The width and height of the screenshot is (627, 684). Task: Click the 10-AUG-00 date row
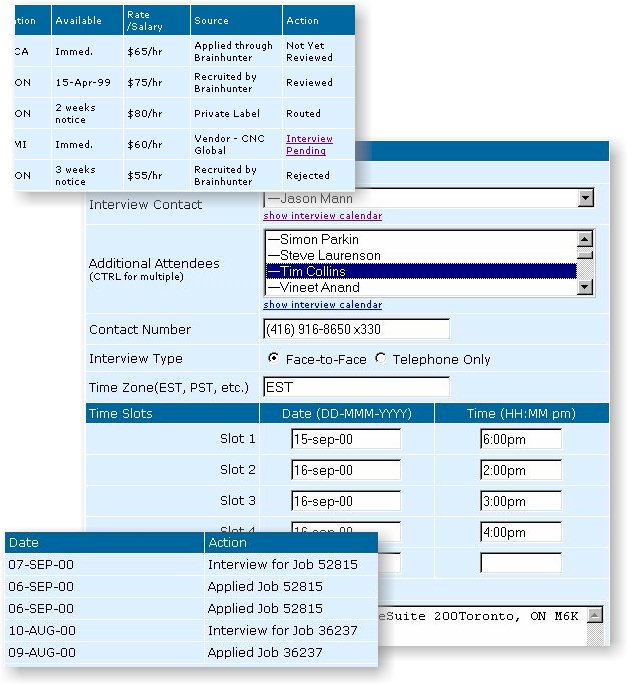tap(104, 630)
